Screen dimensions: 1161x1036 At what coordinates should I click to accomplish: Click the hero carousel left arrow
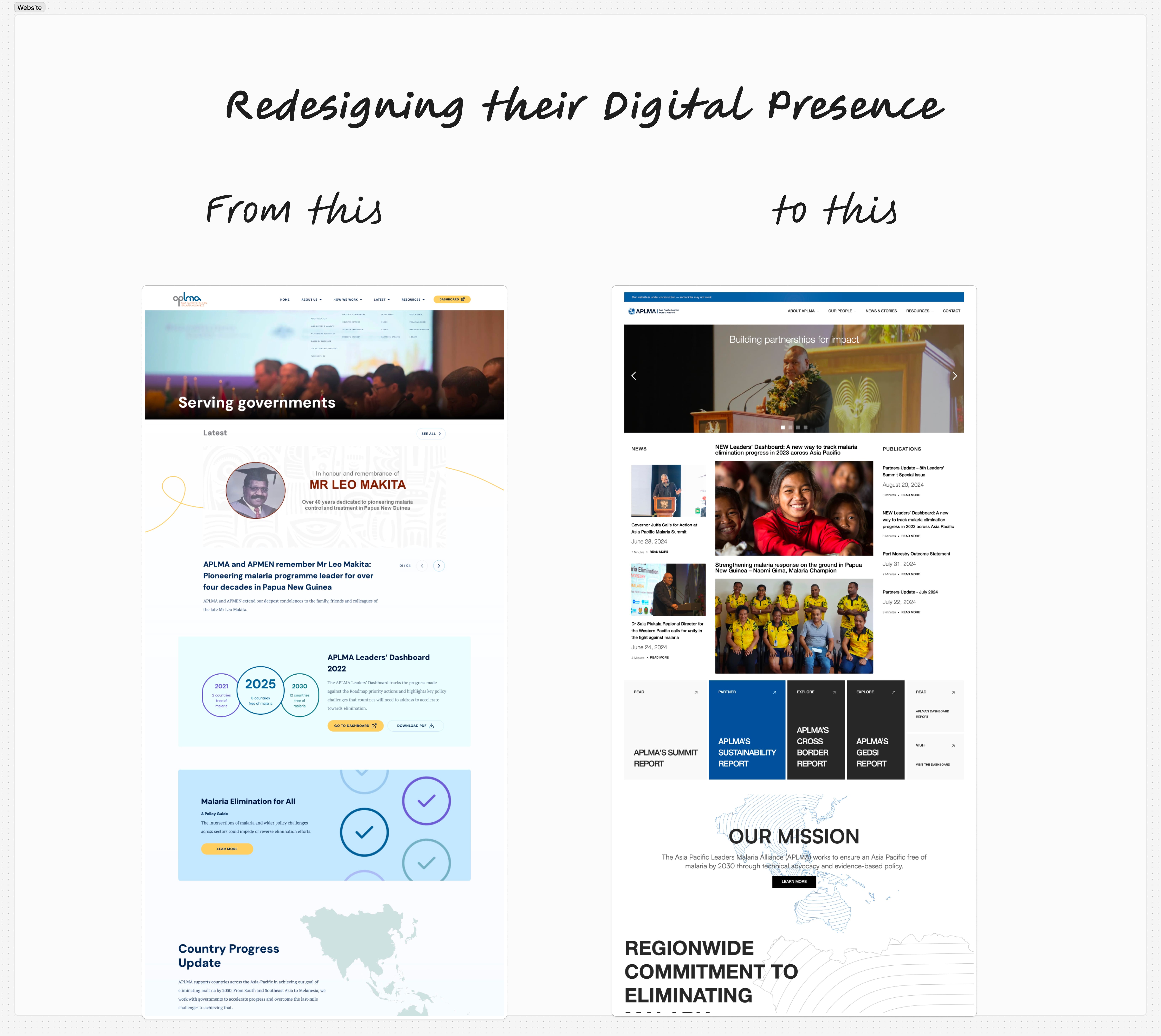coord(633,376)
